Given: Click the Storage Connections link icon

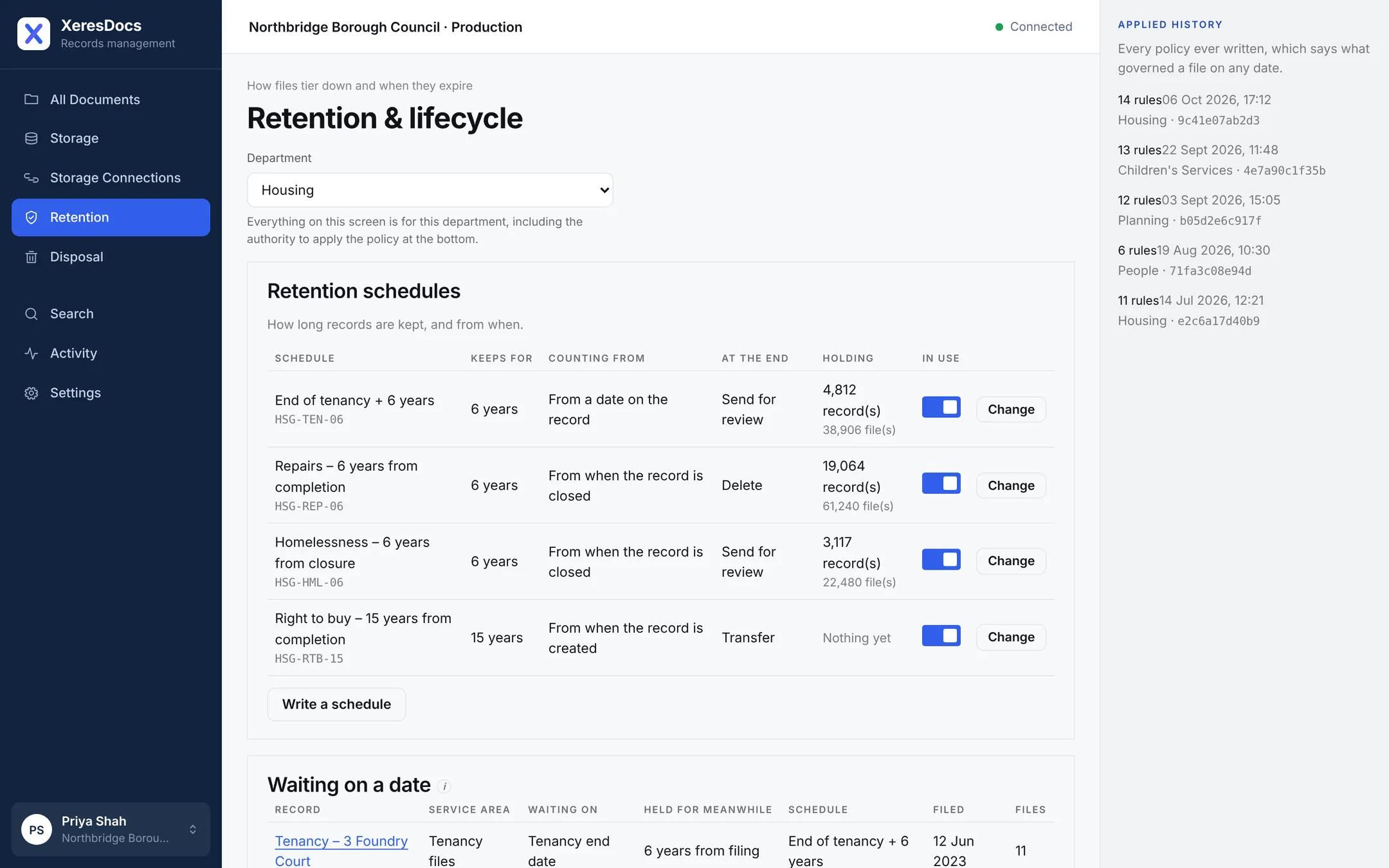Looking at the screenshot, I should [31, 177].
